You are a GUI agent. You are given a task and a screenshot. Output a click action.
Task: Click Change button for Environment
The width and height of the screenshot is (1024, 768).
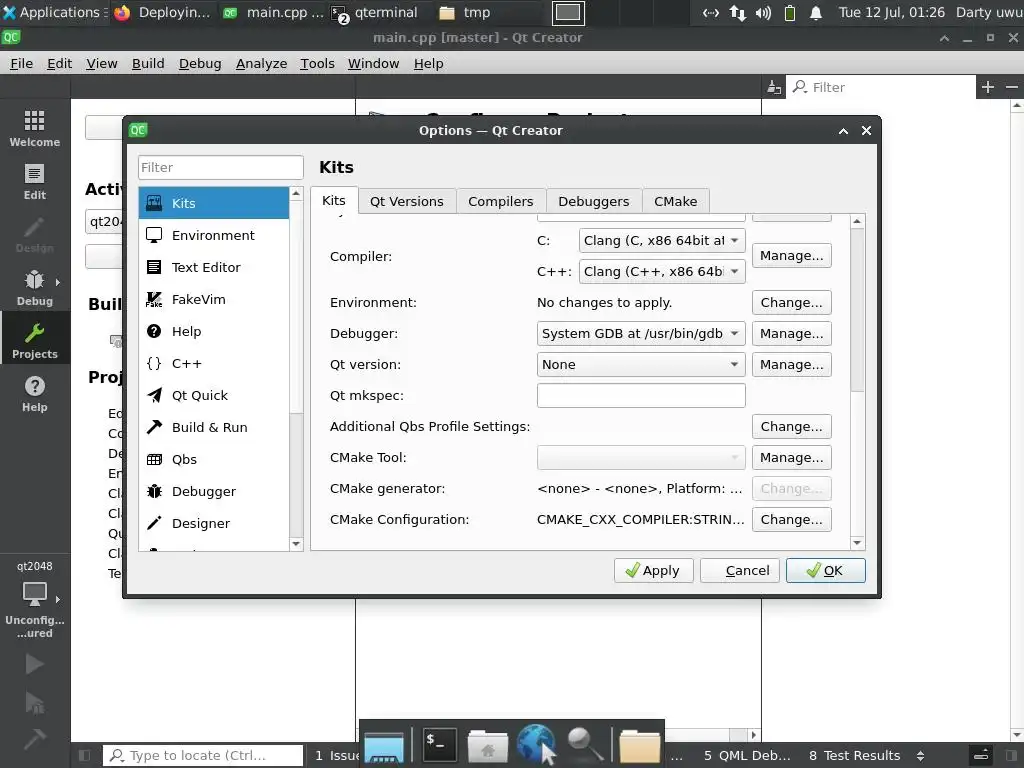(792, 302)
